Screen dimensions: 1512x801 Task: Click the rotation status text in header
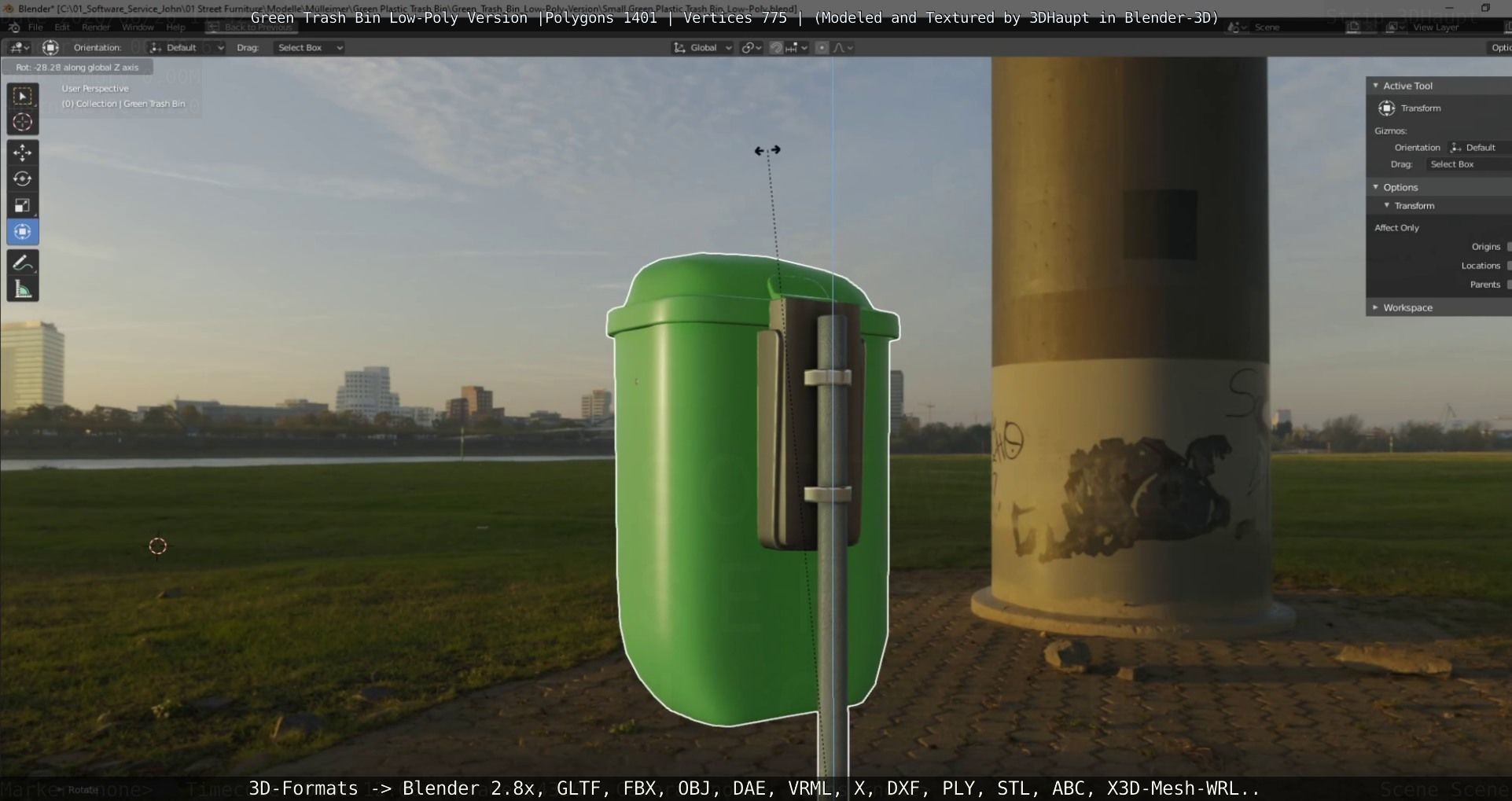pyautogui.click(x=77, y=68)
